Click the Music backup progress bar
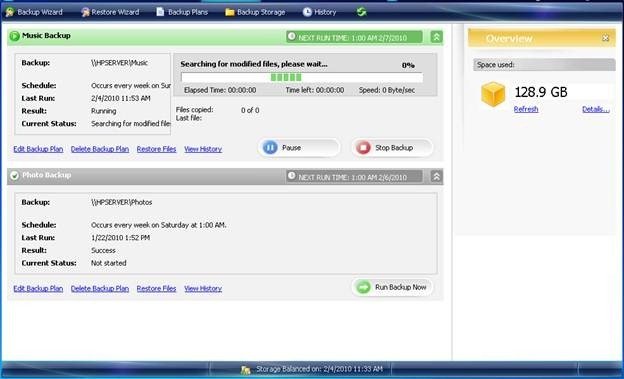Viewport: 624px width, 379px height. [302, 77]
